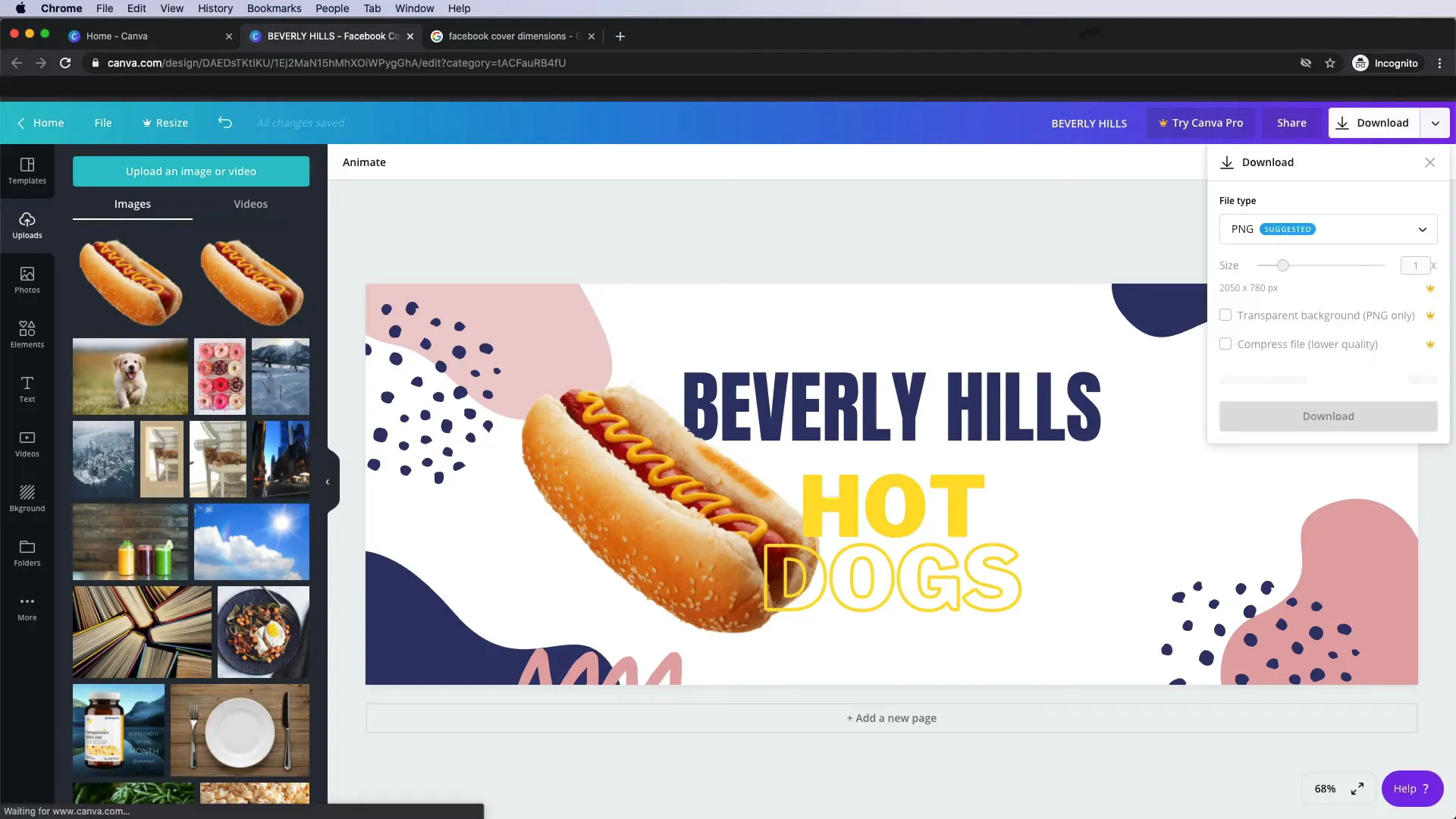Close the Download panel
Screen dimensions: 1456x819
[x=1430, y=162]
